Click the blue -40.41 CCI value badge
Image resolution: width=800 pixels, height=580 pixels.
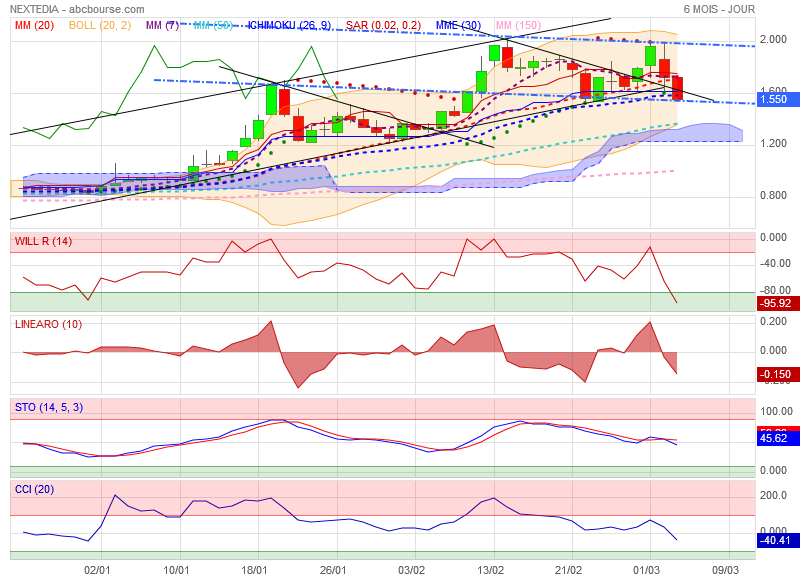tap(778, 540)
